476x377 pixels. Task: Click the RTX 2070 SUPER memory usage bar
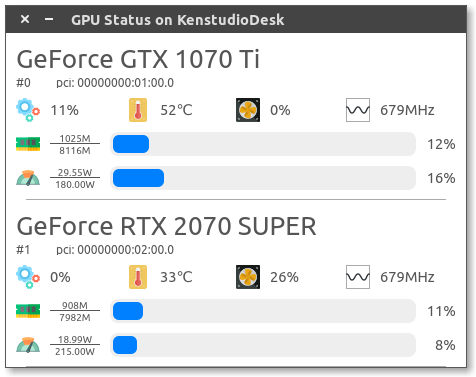[x=263, y=311]
